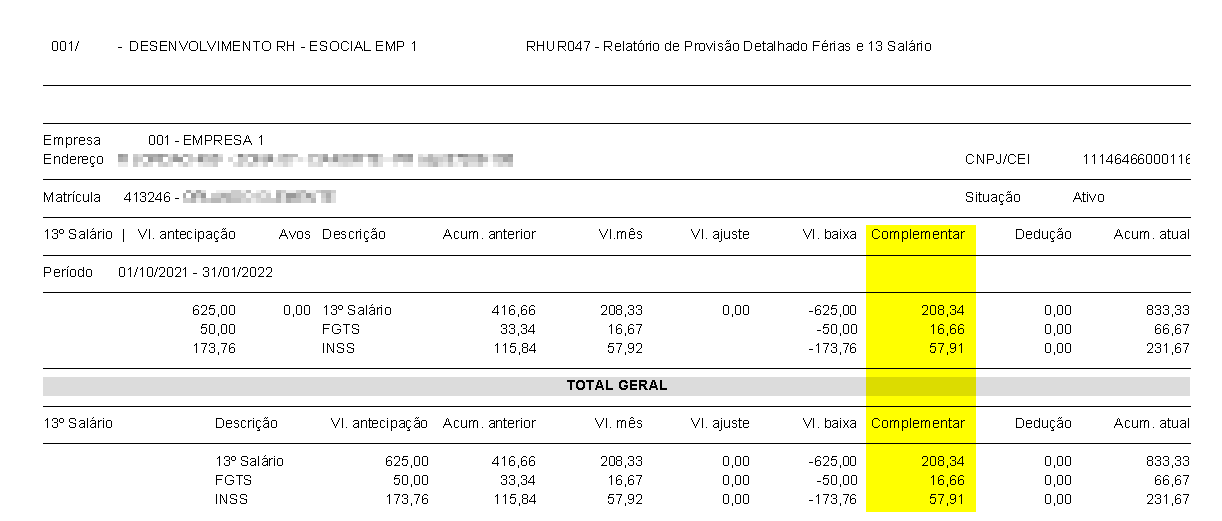
Task: Select highlighted 57,91 value below TOTAL GERAL
Action: [x=947, y=499]
